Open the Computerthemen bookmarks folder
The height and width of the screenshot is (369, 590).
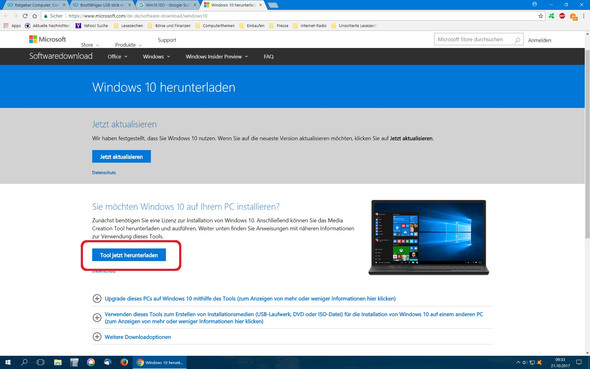pos(215,26)
